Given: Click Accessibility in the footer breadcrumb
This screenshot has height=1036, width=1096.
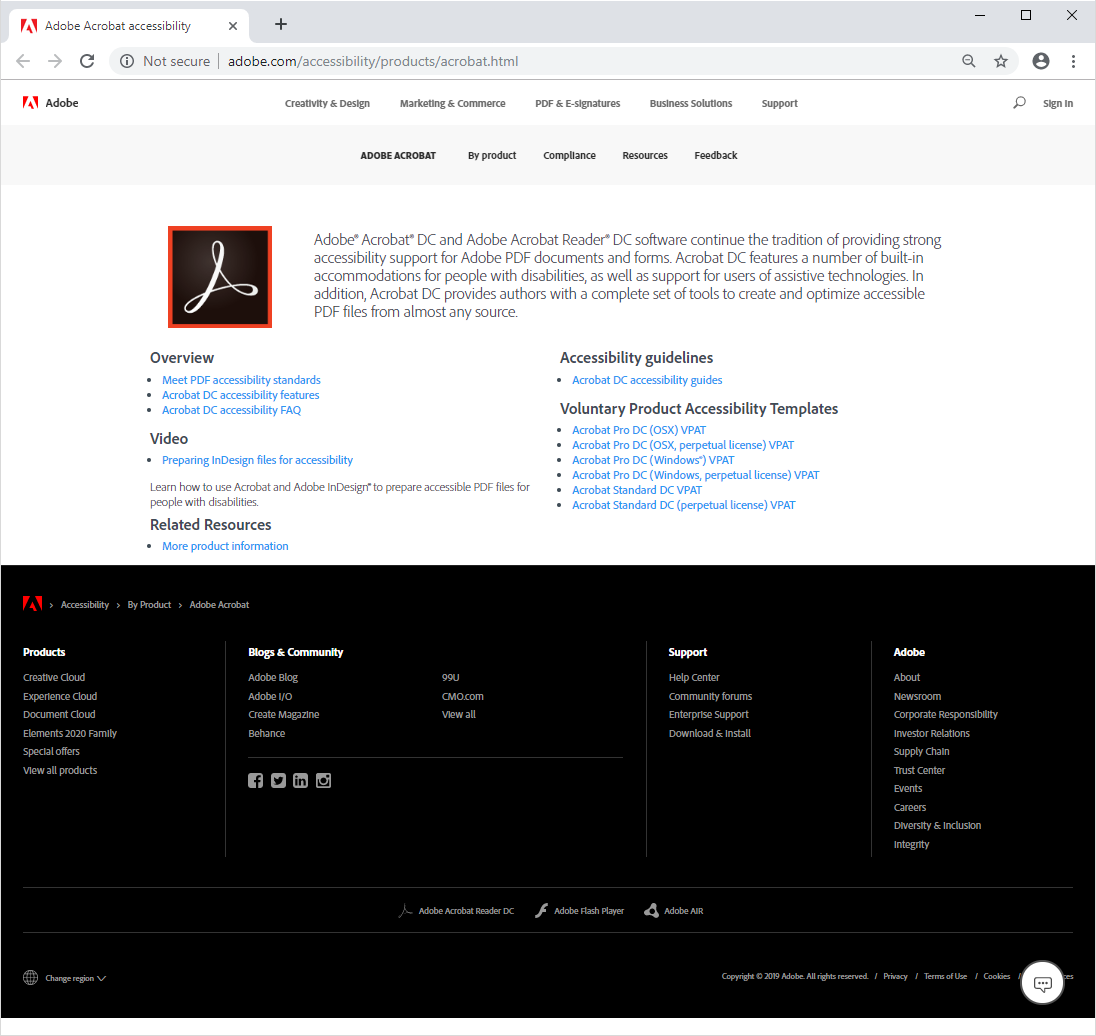Looking at the screenshot, I should 85,605.
